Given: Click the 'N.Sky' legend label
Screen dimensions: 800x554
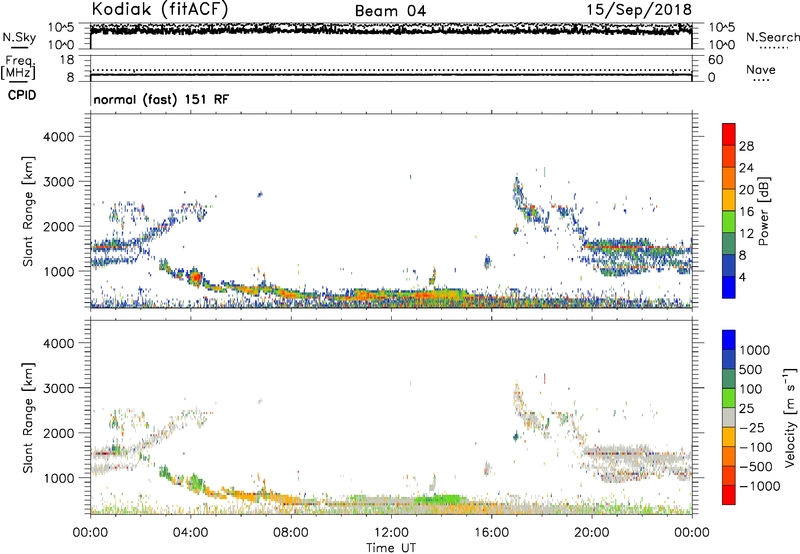Looking at the screenshot, I should (x=19, y=37).
